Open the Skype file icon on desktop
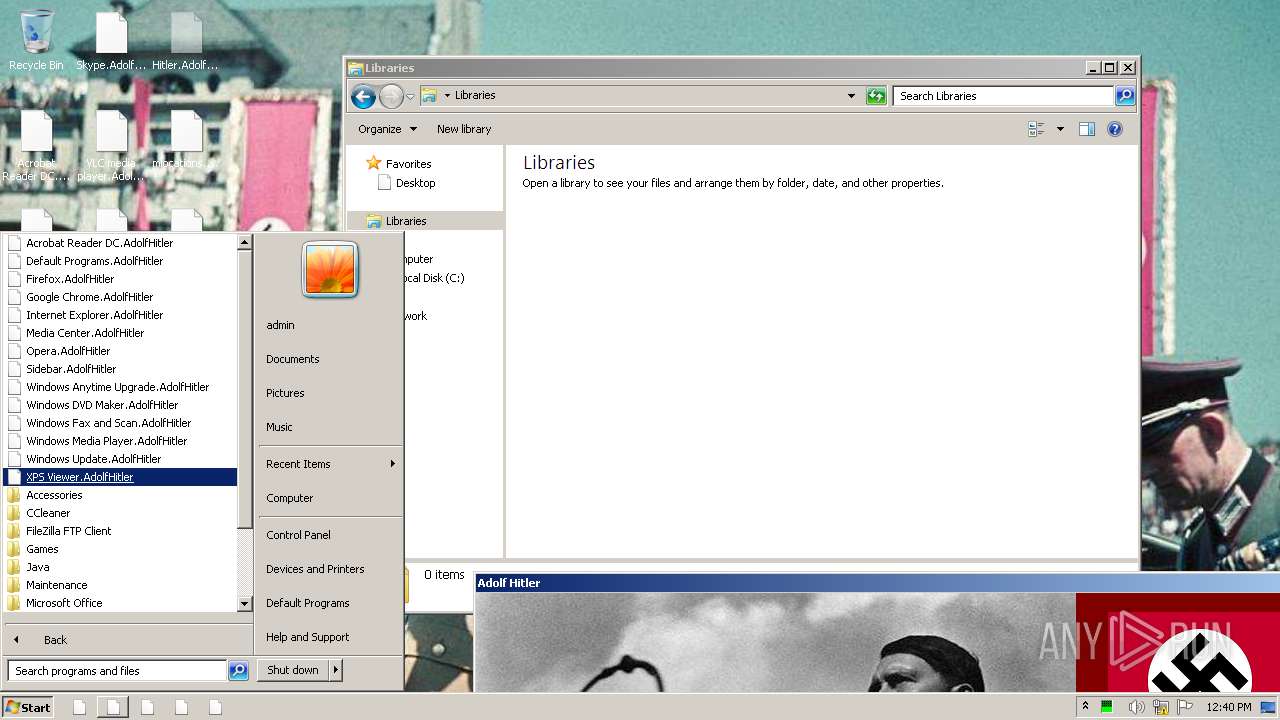Viewport: 1280px width, 720px height. coord(111,40)
